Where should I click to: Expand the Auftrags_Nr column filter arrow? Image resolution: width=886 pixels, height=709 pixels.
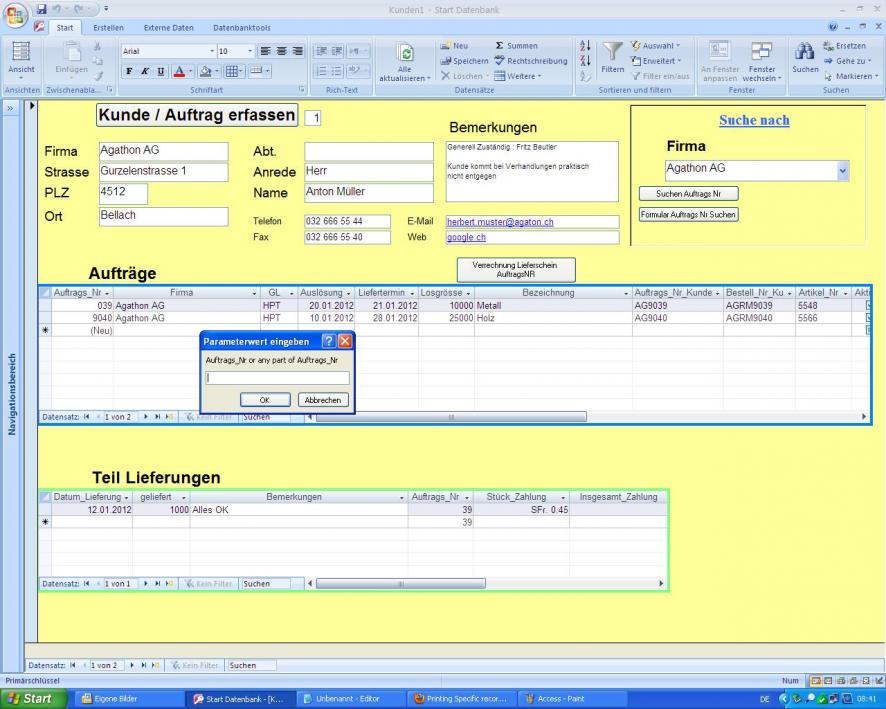click(x=107, y=292)
